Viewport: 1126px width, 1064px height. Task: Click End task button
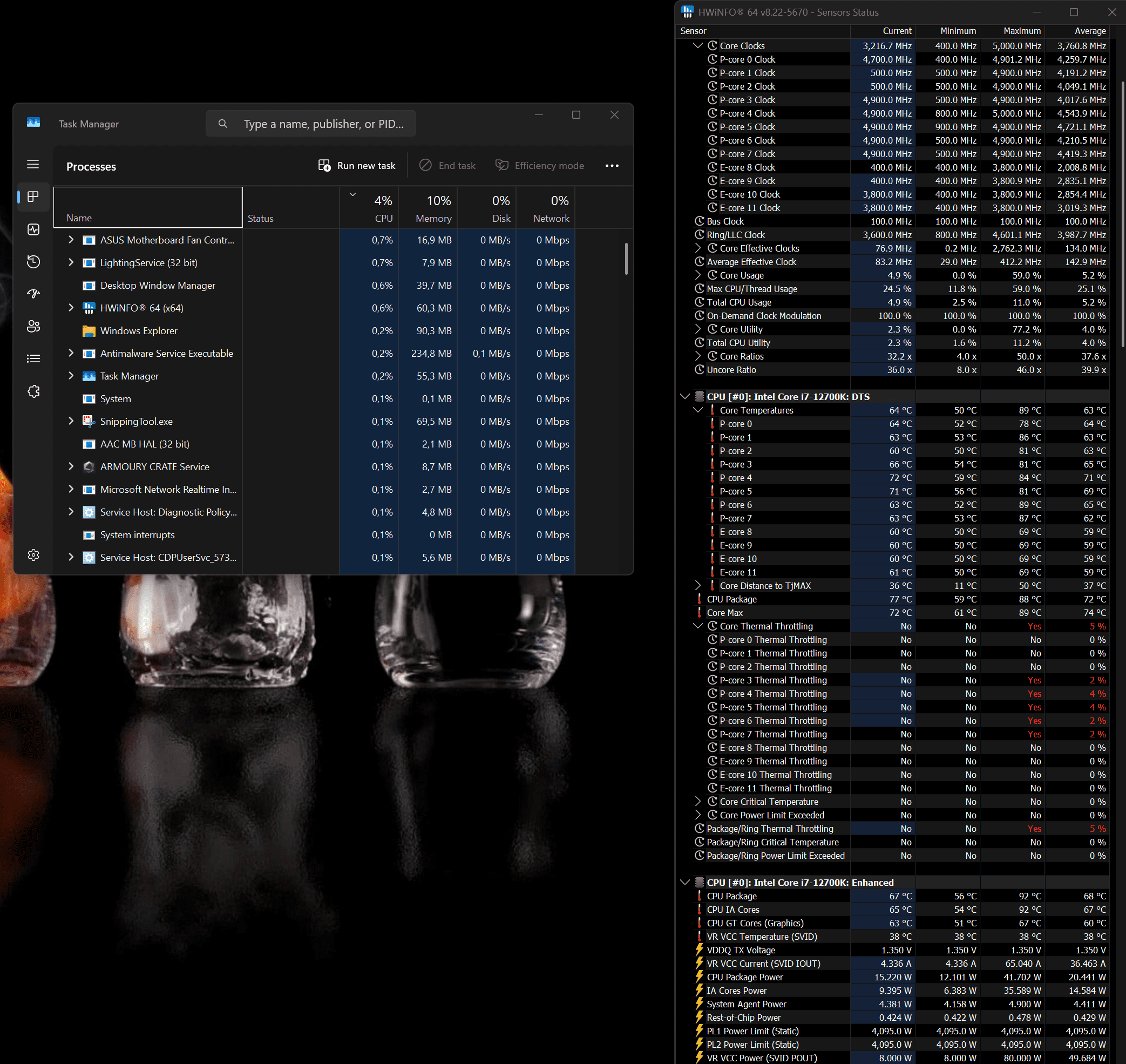click(x=447, y=166)
